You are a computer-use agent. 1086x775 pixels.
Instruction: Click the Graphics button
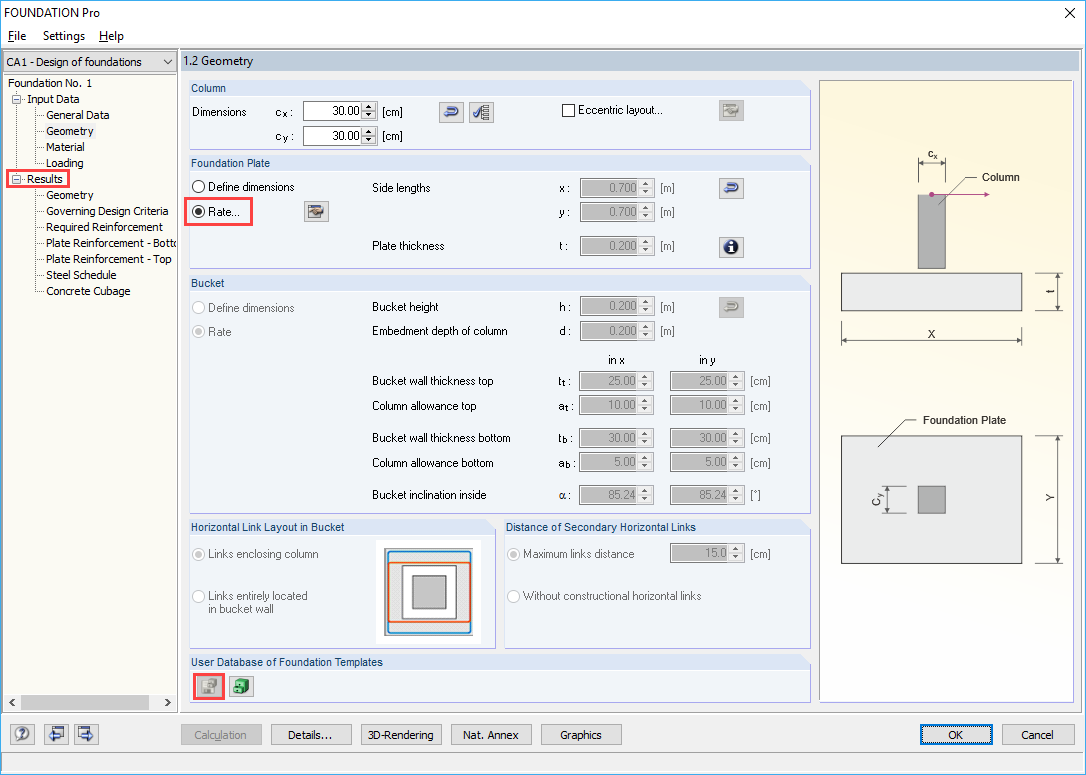(x=581, y=735)
